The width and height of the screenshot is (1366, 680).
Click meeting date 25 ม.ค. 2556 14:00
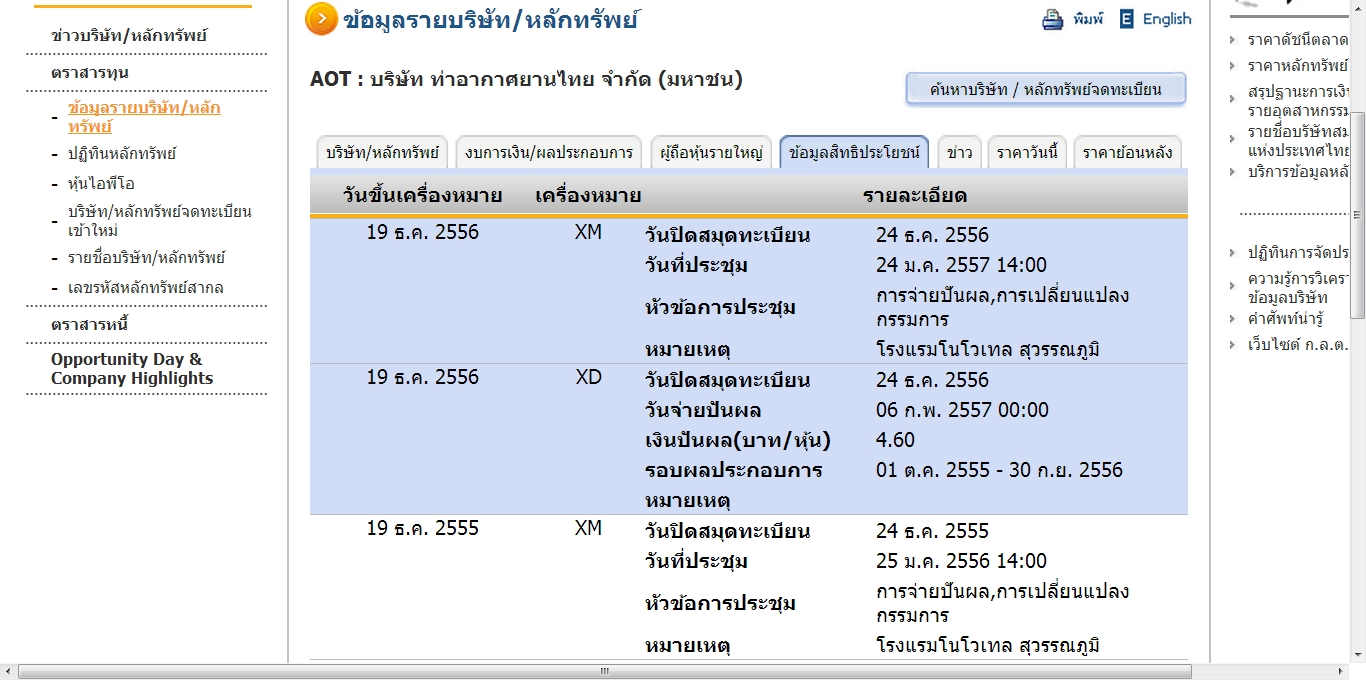coord(961,562)
